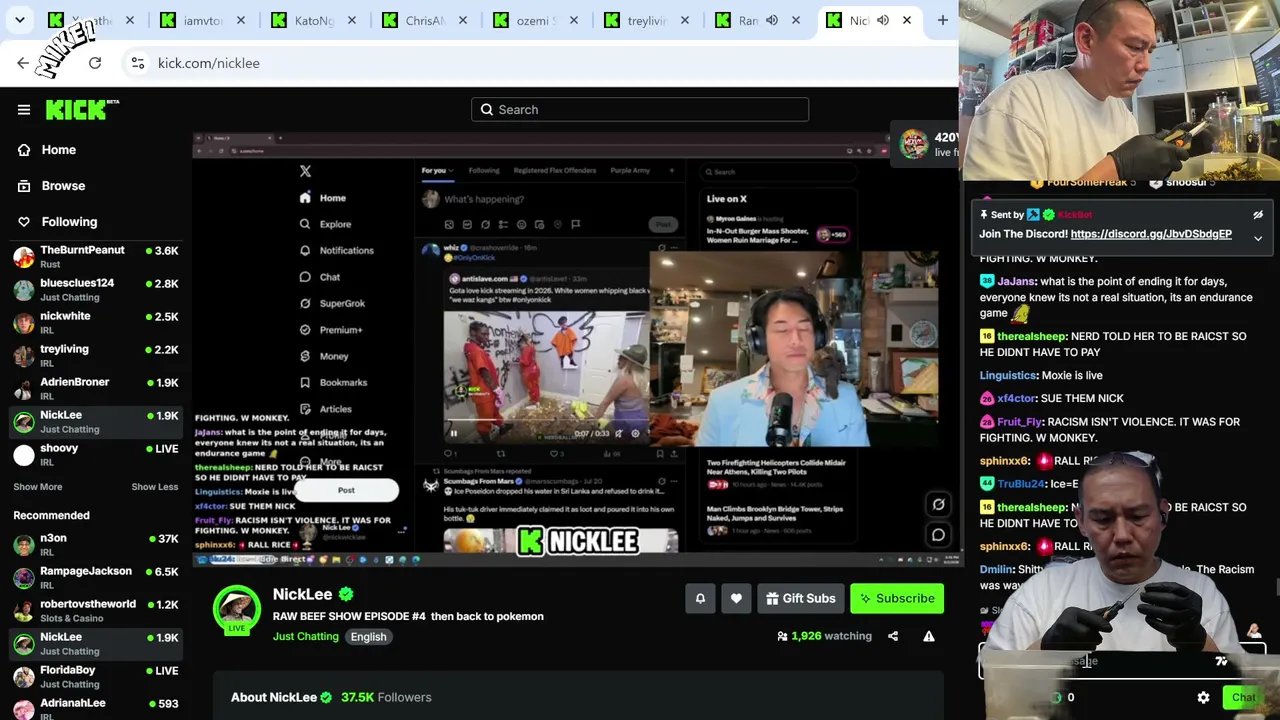The height and width of the screenshot is (720, 1280).
Task: Open the Kick hamburger sidebar menu
Action: click(x=24, y=110)
